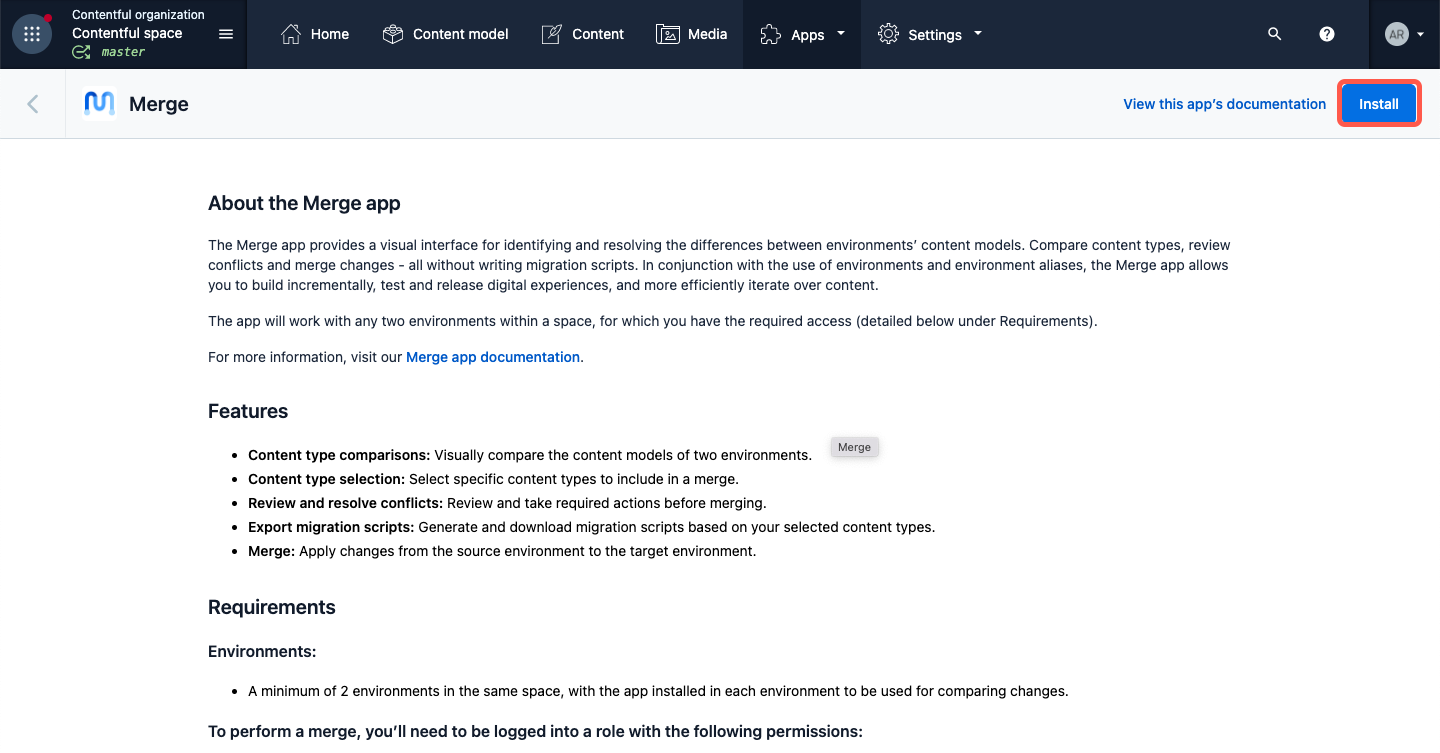Screen dimensions: 1440x753
Task: Click the Merge app logo
Action: click(x=98, y=103)
